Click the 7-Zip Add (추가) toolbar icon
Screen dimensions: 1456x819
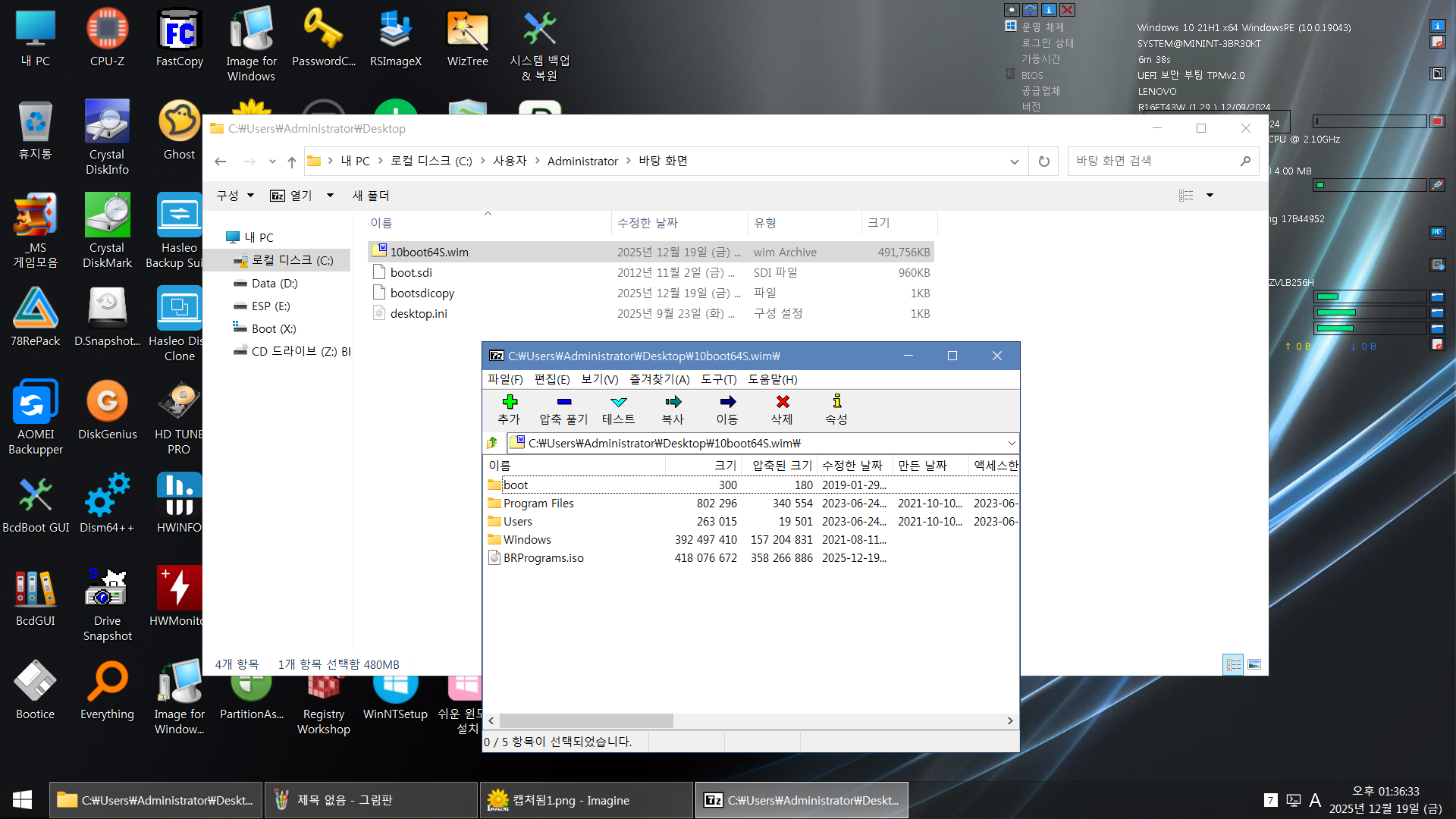pos(510,402)
